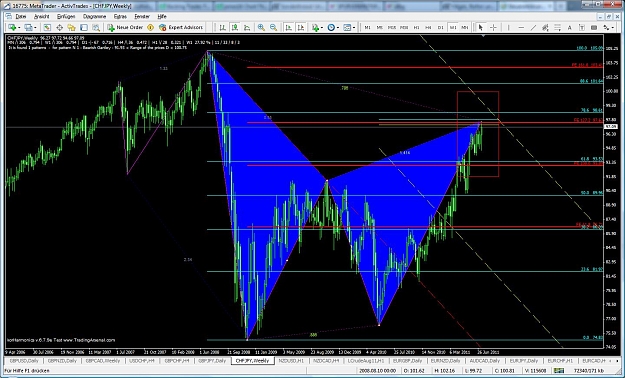Select the Text Label tool
The width and height of the screenshot is (625, 378).
(x=582, y=28)
